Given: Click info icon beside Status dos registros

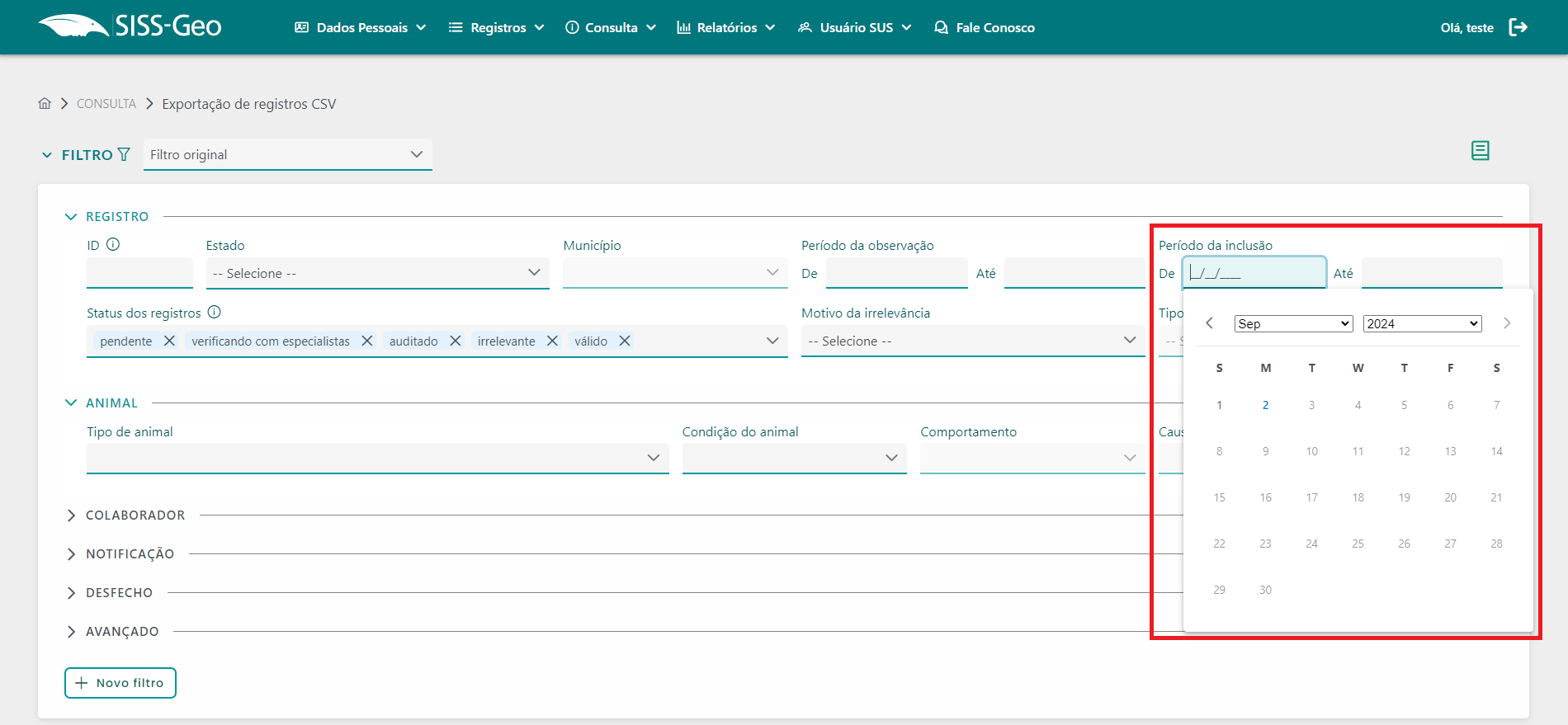Looking at the screenshot, I should click(215, 312).
